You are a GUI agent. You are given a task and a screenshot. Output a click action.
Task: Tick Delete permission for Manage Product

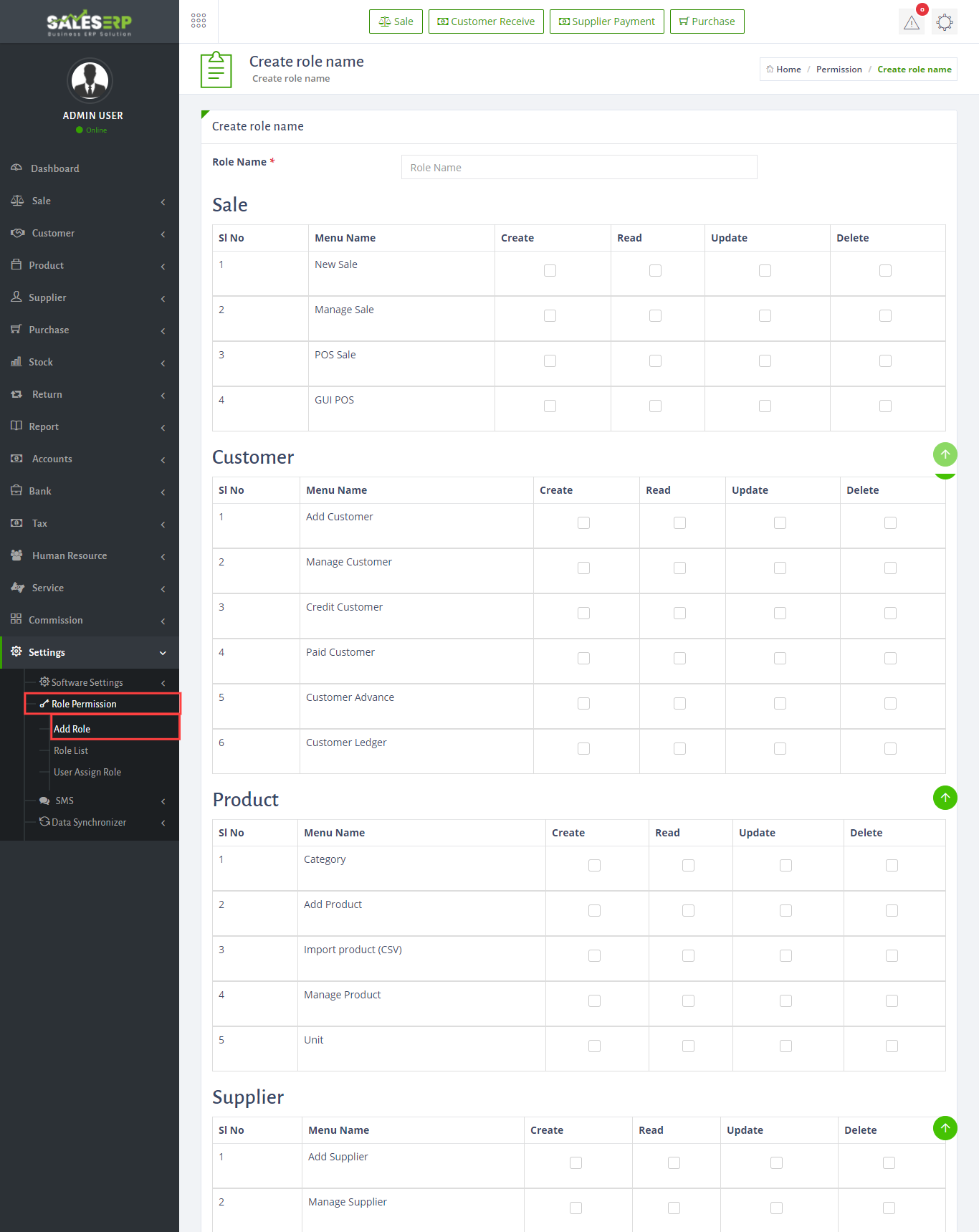click(x=892, y=1001)
